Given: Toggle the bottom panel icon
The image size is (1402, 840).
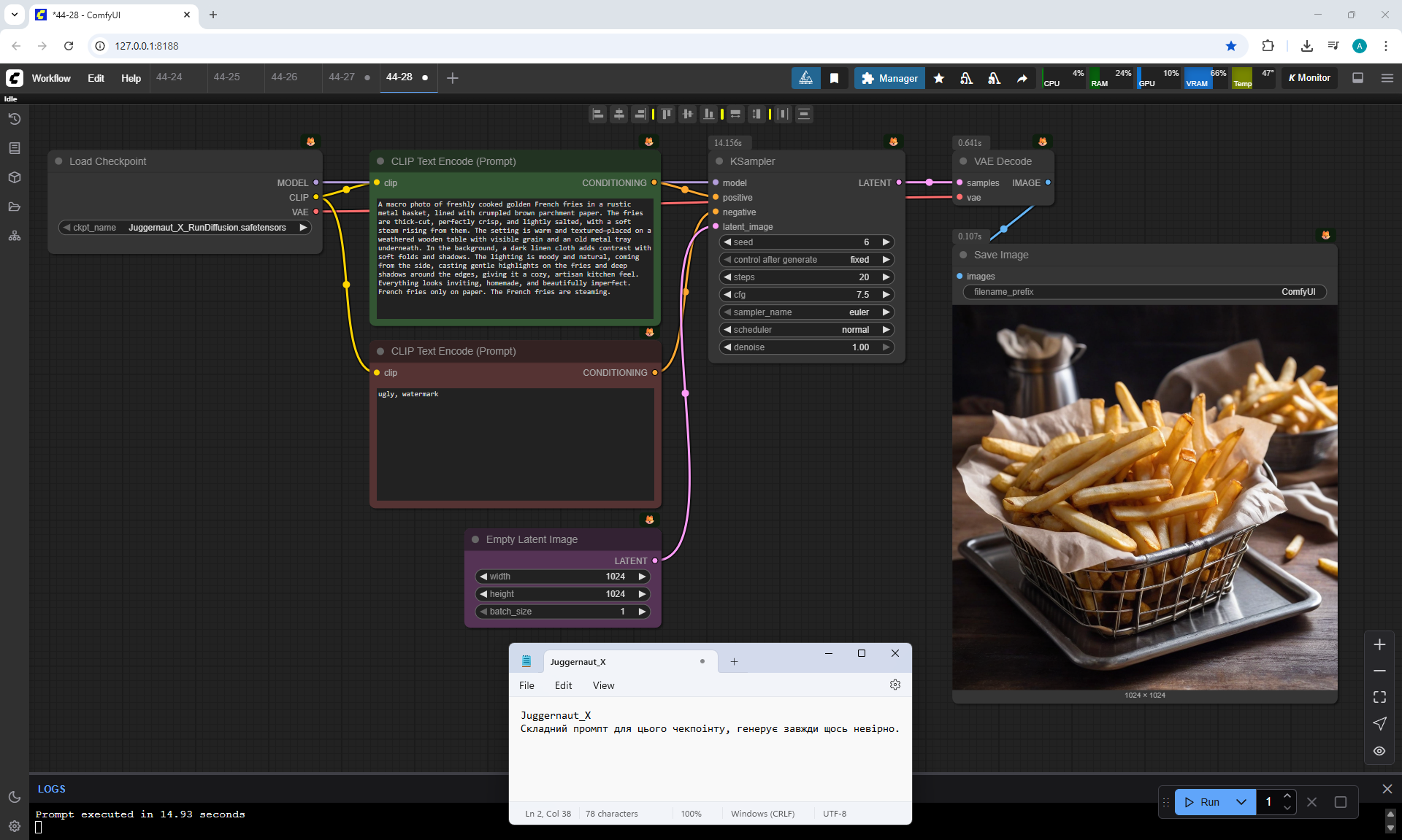Looking at the screenshot, I should click(x=1357, y=78).
